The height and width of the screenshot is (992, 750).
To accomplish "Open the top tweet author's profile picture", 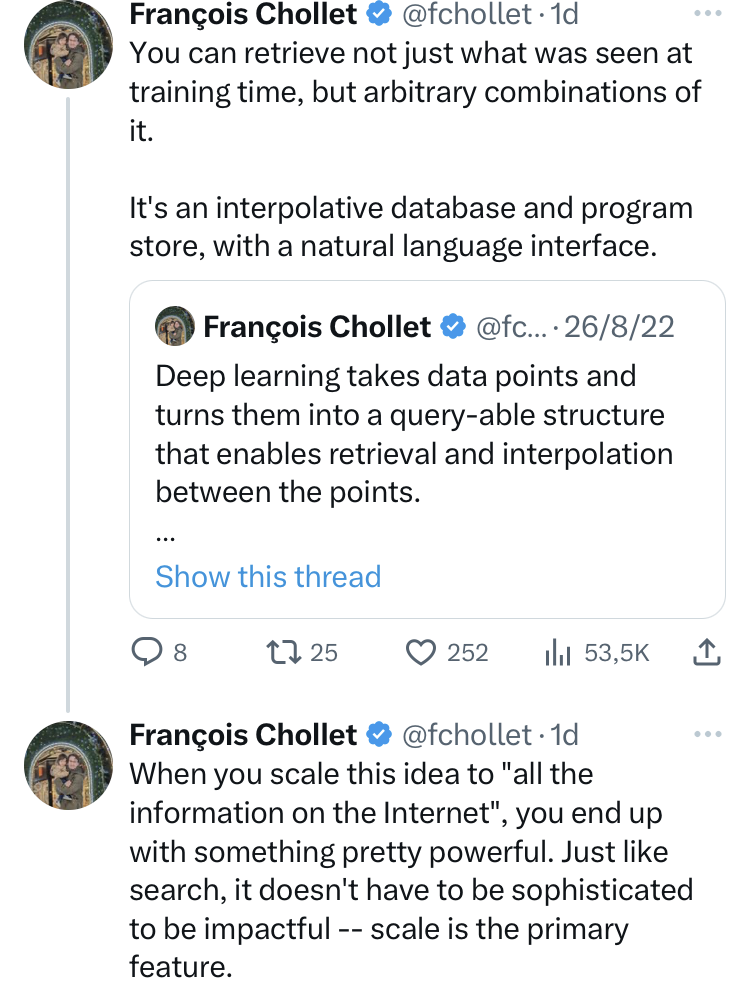I will (68, 44).
